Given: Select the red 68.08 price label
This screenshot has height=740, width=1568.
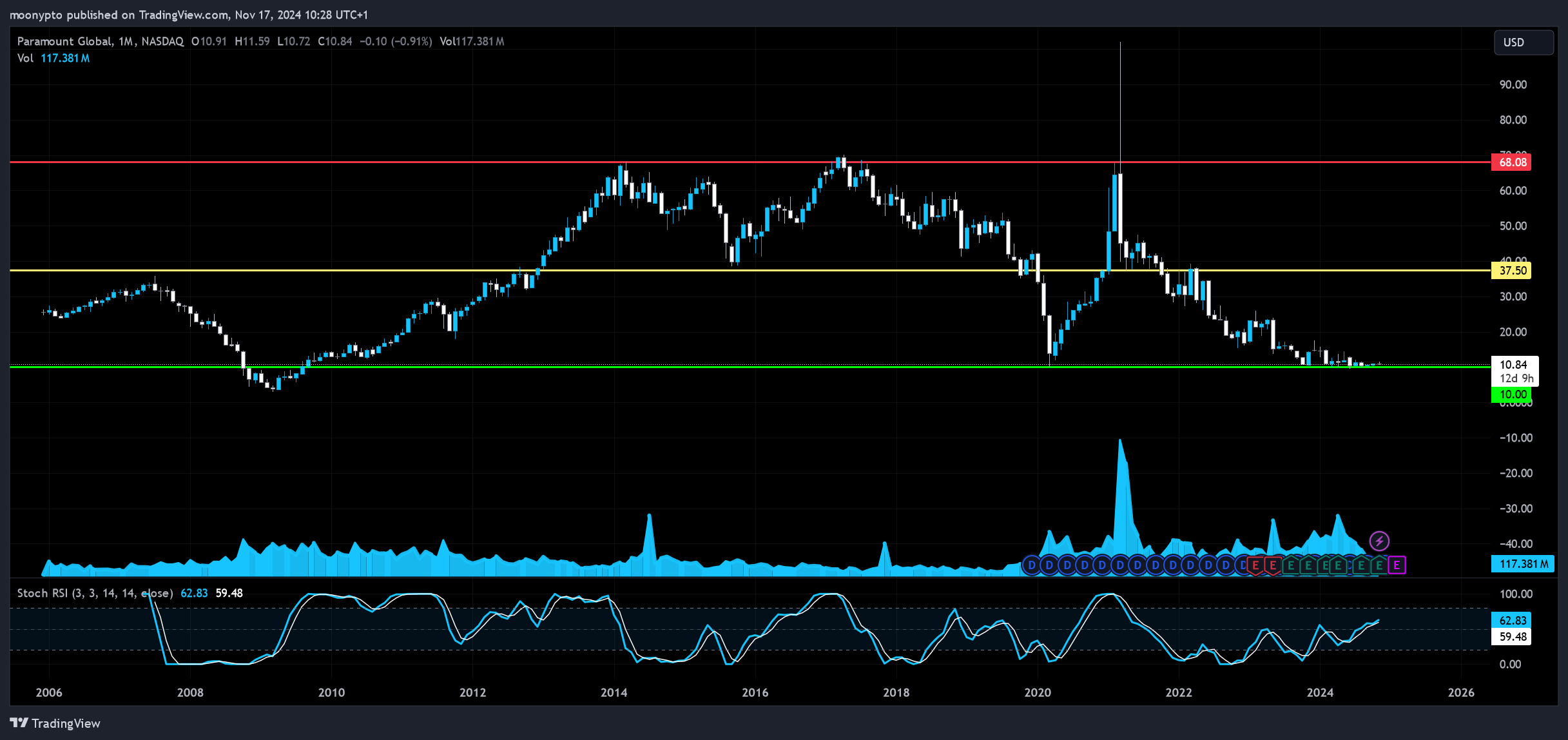Looking at the screenshot, I should pyautogui.click(x=1511, y=162).
